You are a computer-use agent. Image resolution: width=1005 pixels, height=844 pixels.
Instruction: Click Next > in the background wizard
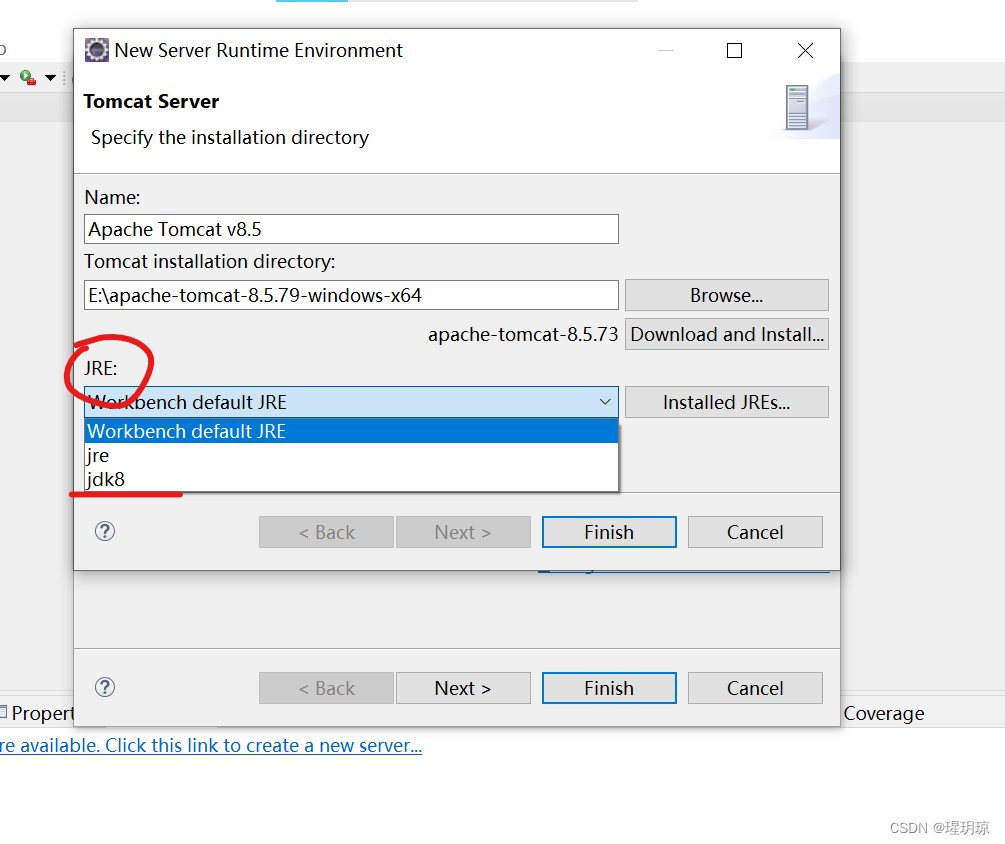(x=463, y=688)
